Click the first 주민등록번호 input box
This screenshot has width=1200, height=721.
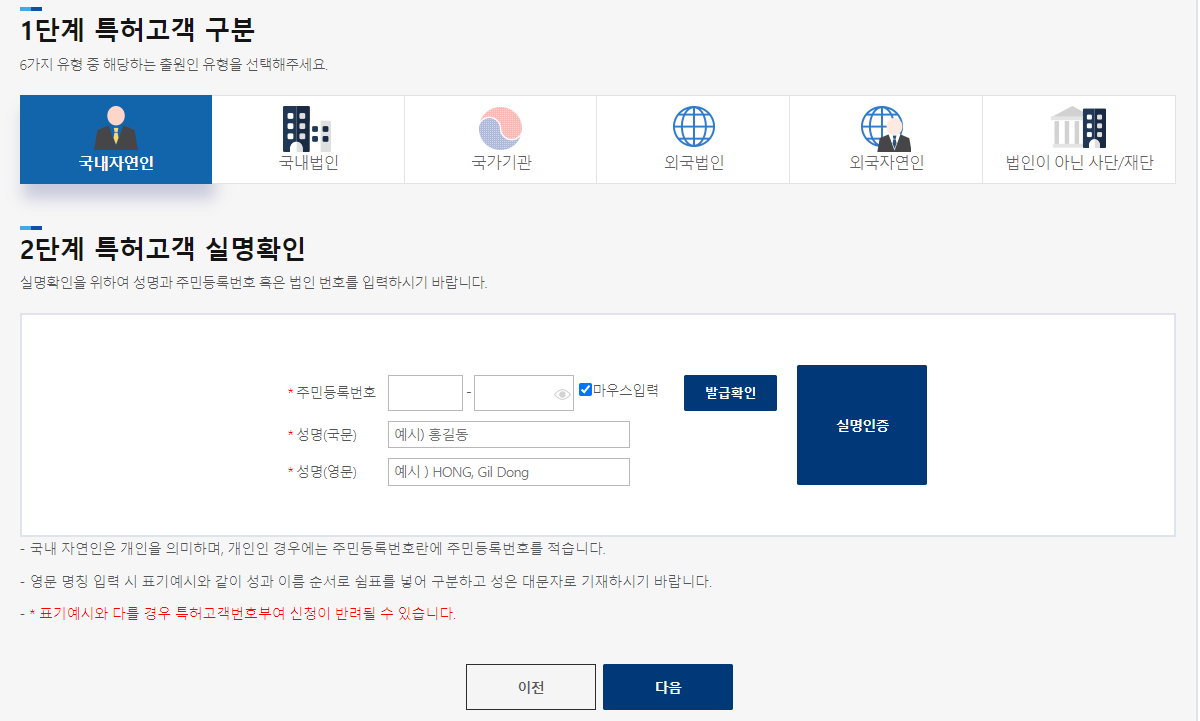(425, 392)
